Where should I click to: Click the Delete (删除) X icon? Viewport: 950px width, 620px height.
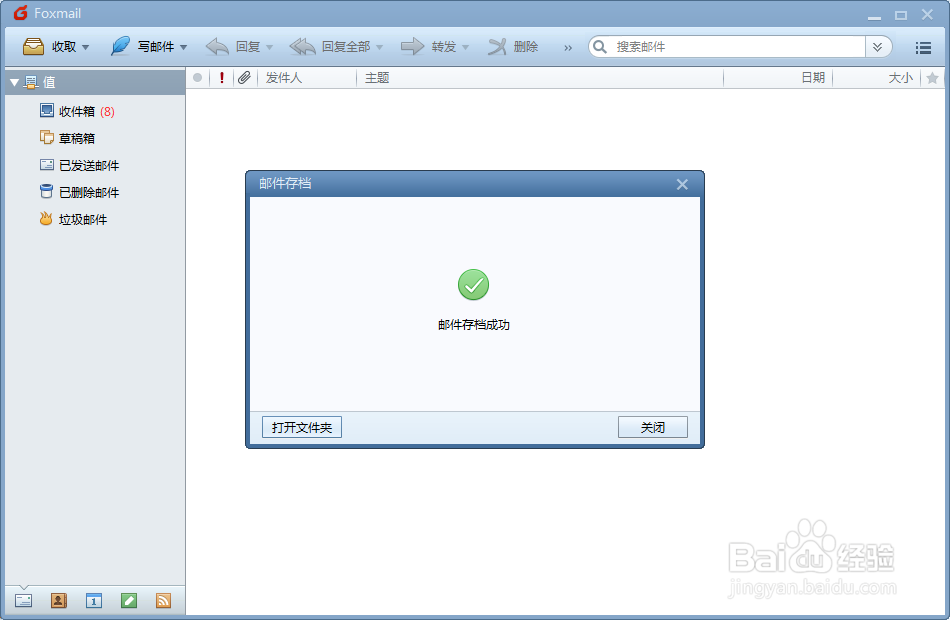(497, 47)
